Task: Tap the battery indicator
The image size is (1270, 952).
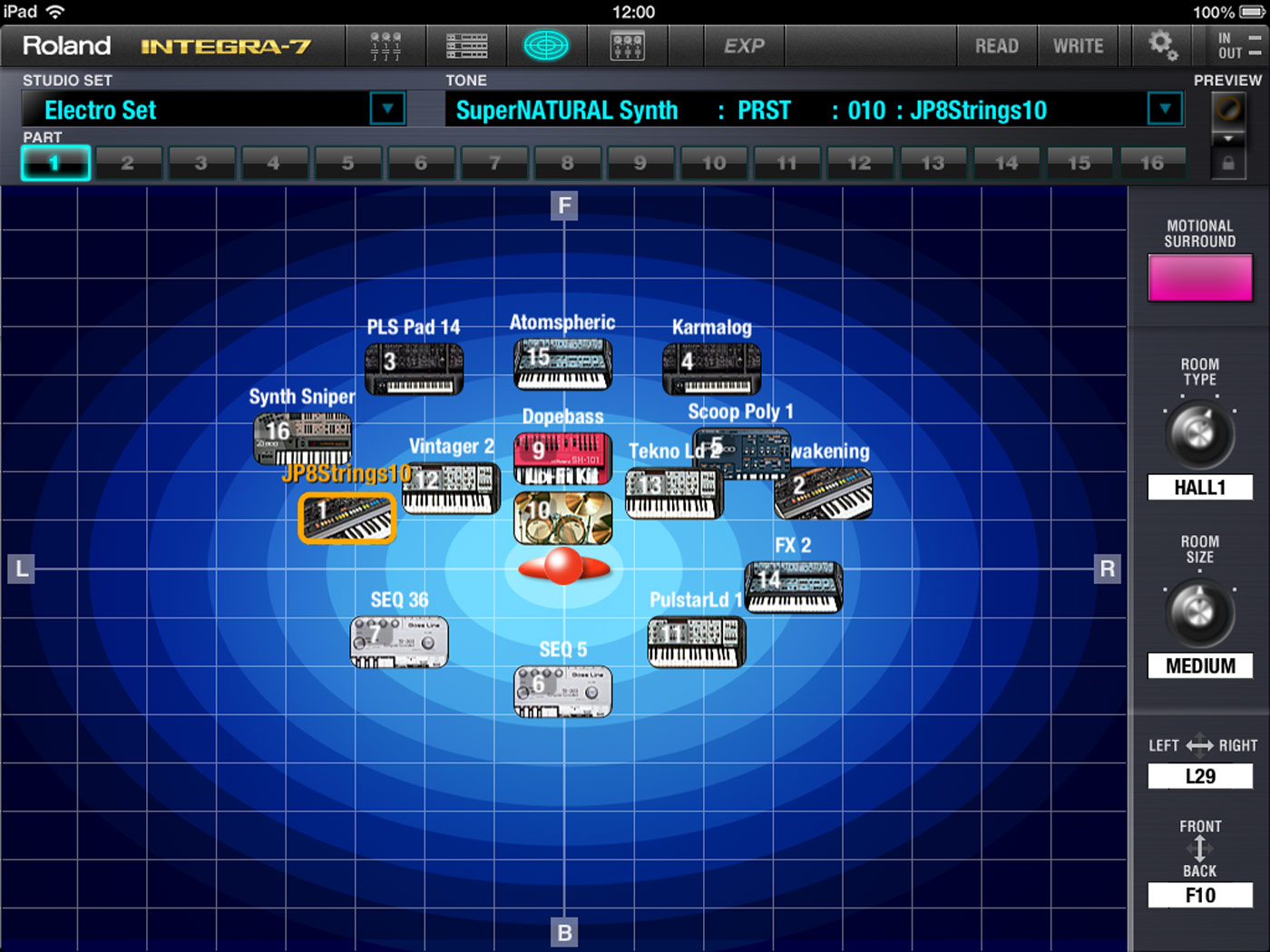Action: click(x=1251, y=12)
